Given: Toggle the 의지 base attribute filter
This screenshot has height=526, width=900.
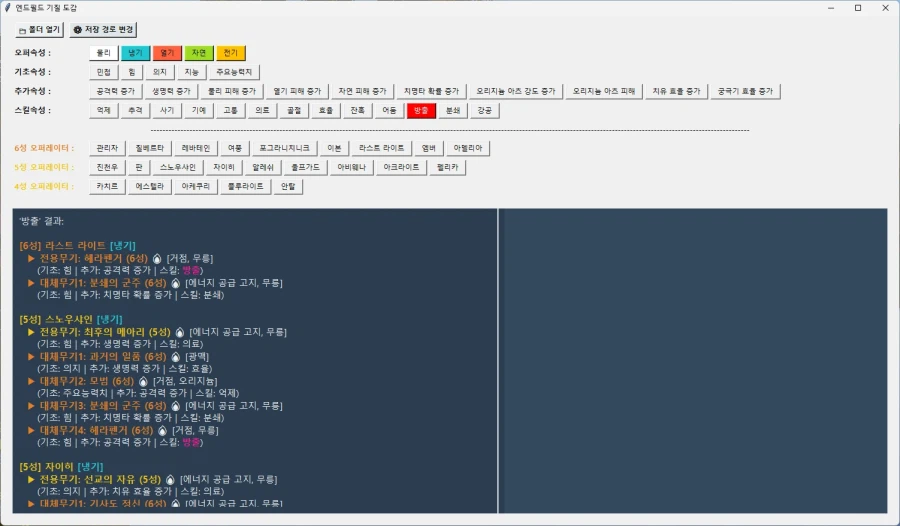Looking at the screenshot, I should click(x=160, y=72).
